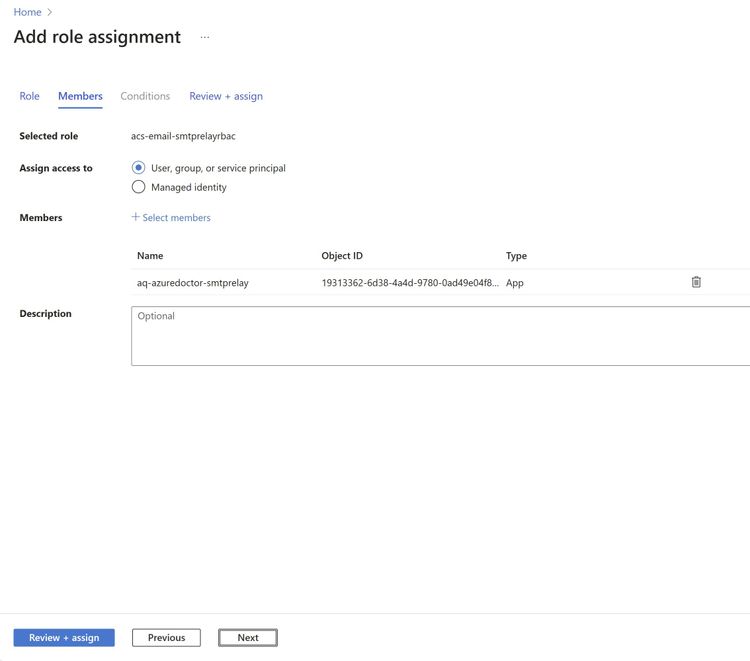Screen dimensions: 750x661
Task: Click the plus icon beside Select members
Action: [x=136, y=217]
